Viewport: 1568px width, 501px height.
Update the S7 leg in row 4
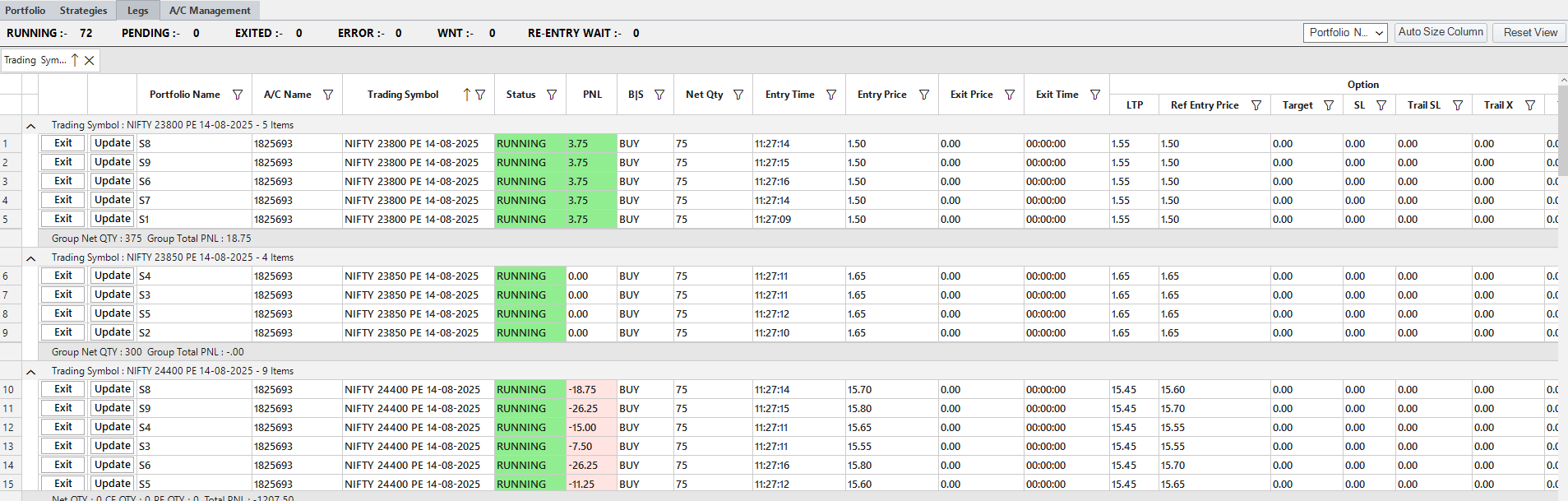(112, 200)
